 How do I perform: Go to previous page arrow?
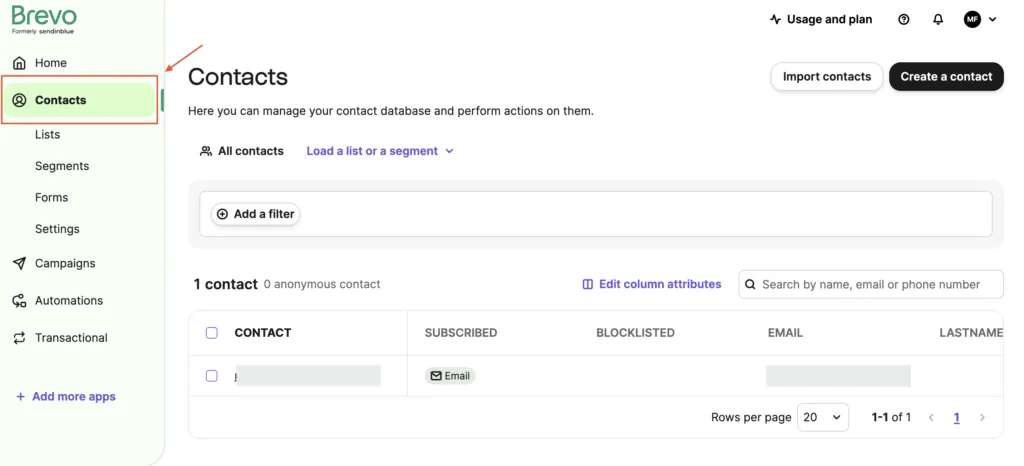(x=931, y=417)
